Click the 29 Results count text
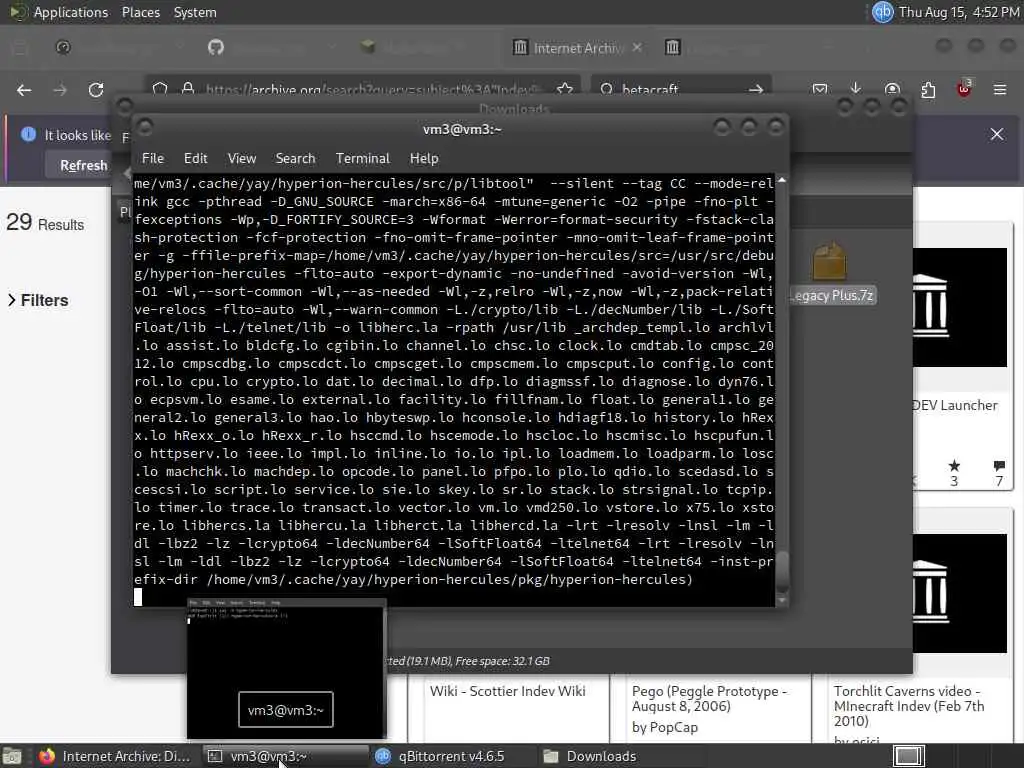 tap(45, 223)
